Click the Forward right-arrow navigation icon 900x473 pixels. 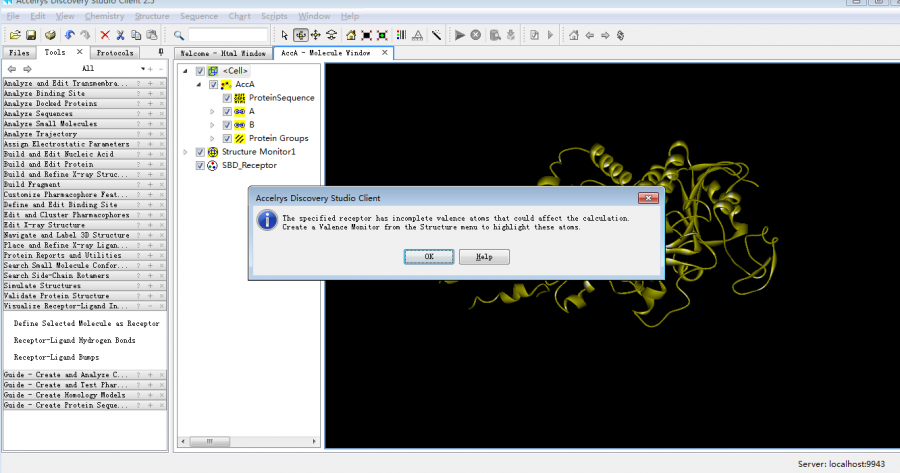[x=605, y=35]
